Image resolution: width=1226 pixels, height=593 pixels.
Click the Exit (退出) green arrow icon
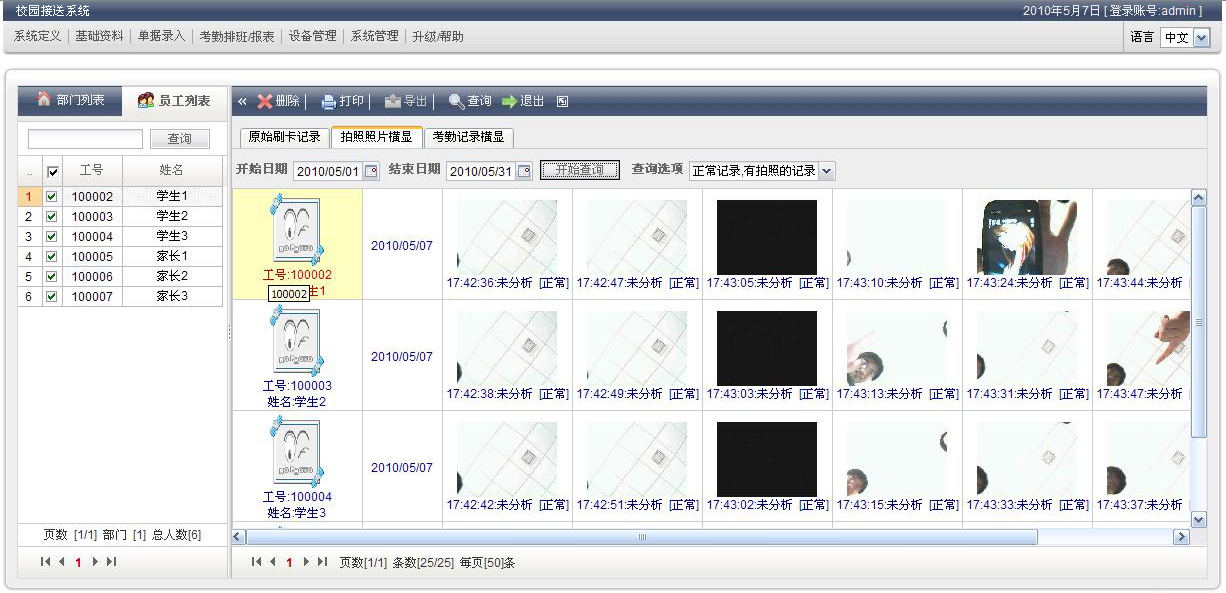509,101
